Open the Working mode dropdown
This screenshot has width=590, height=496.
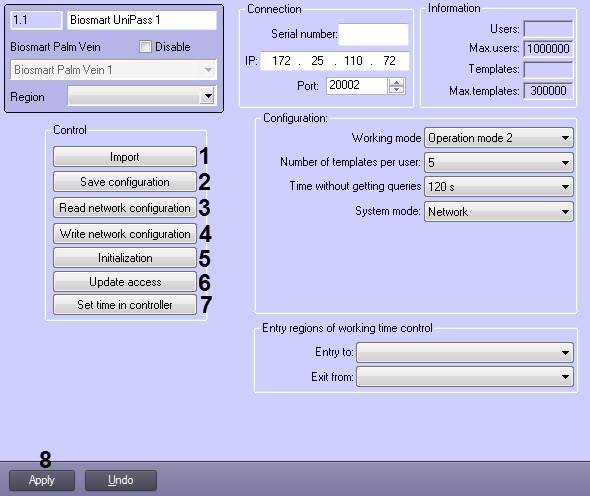click(x=499, y=138)
